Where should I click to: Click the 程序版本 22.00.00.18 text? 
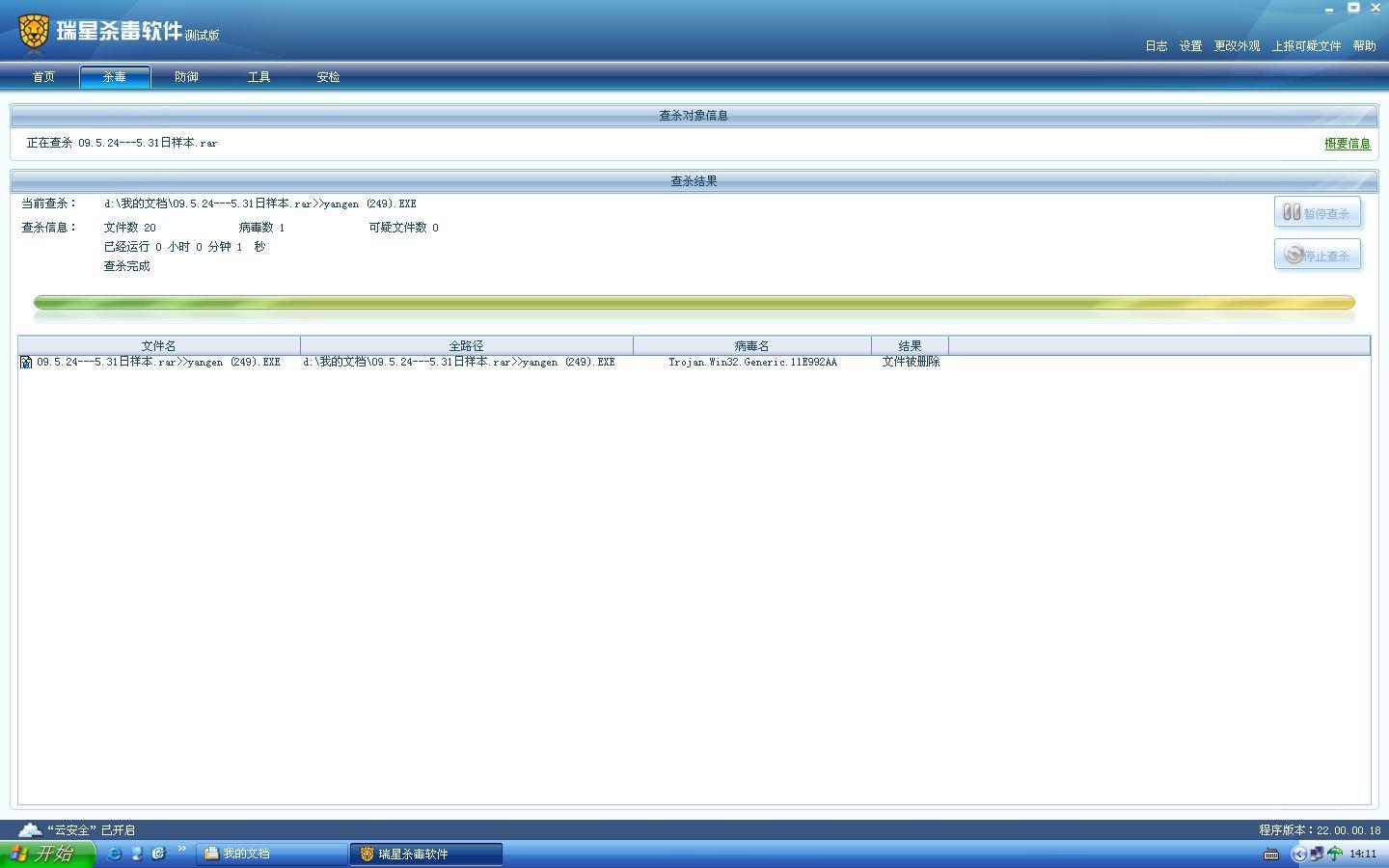coord(1320,829)
